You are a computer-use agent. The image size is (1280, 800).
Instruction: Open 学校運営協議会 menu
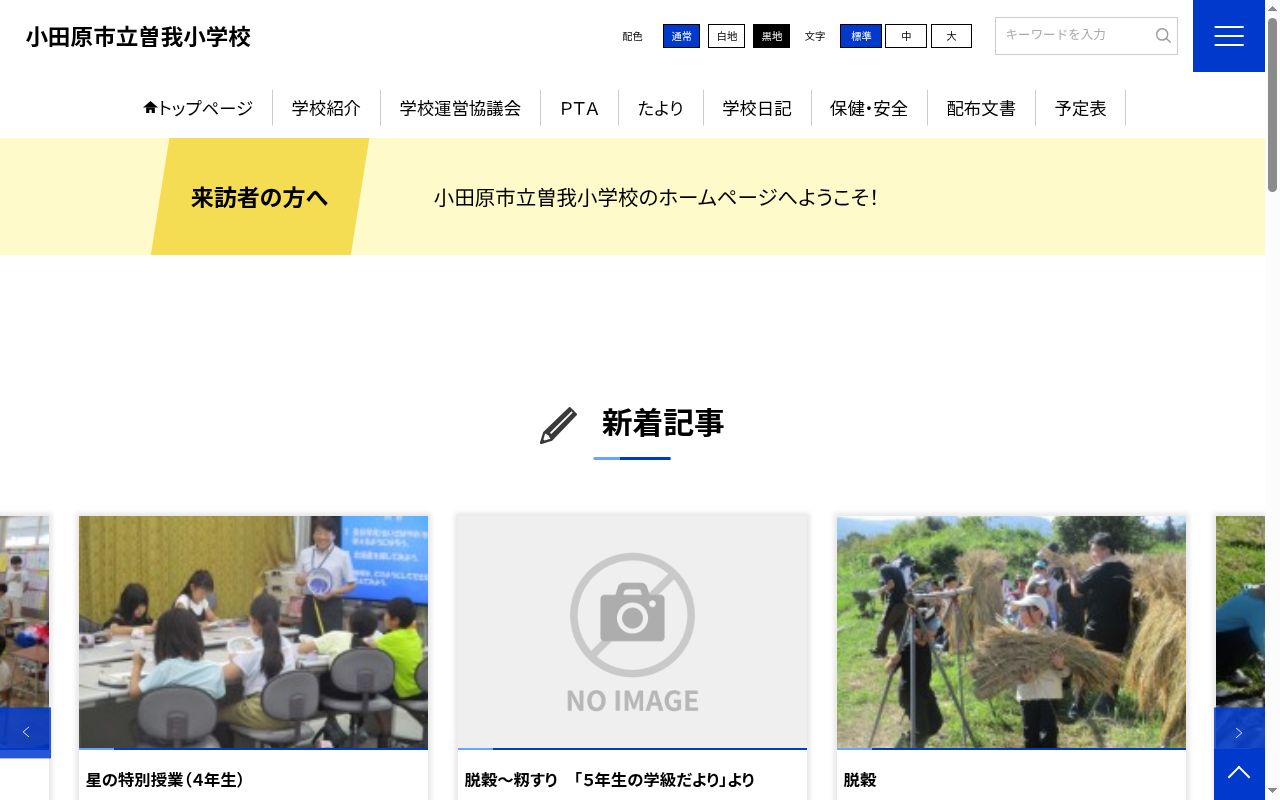[x=460, y=108]
